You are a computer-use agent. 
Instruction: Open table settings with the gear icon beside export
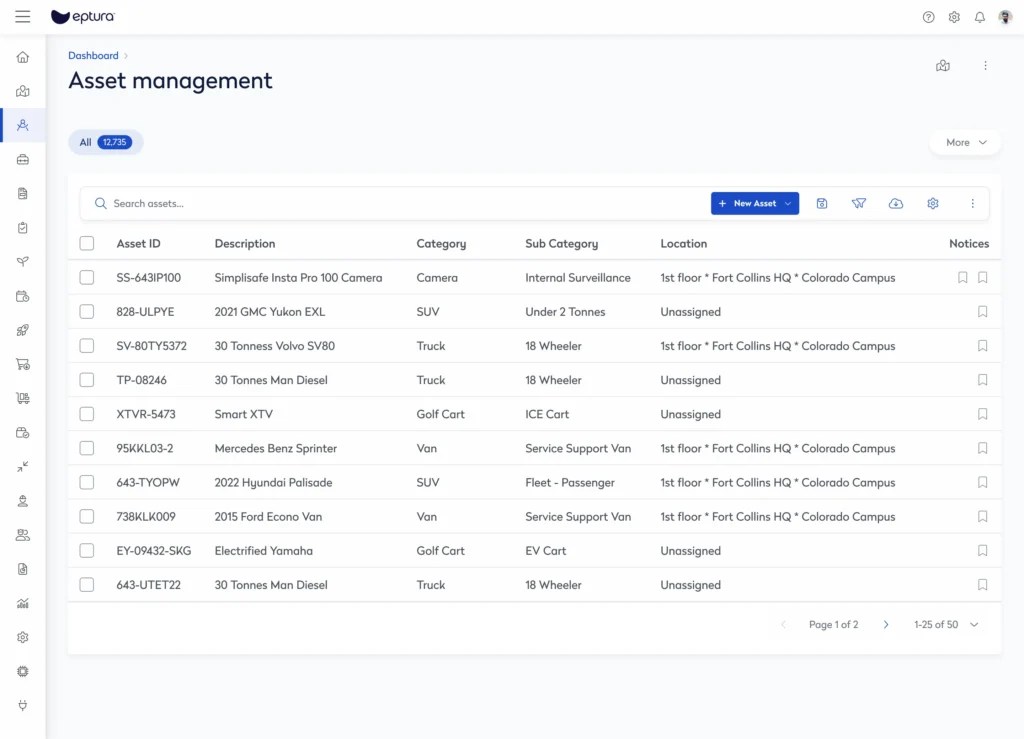[933, 203]
